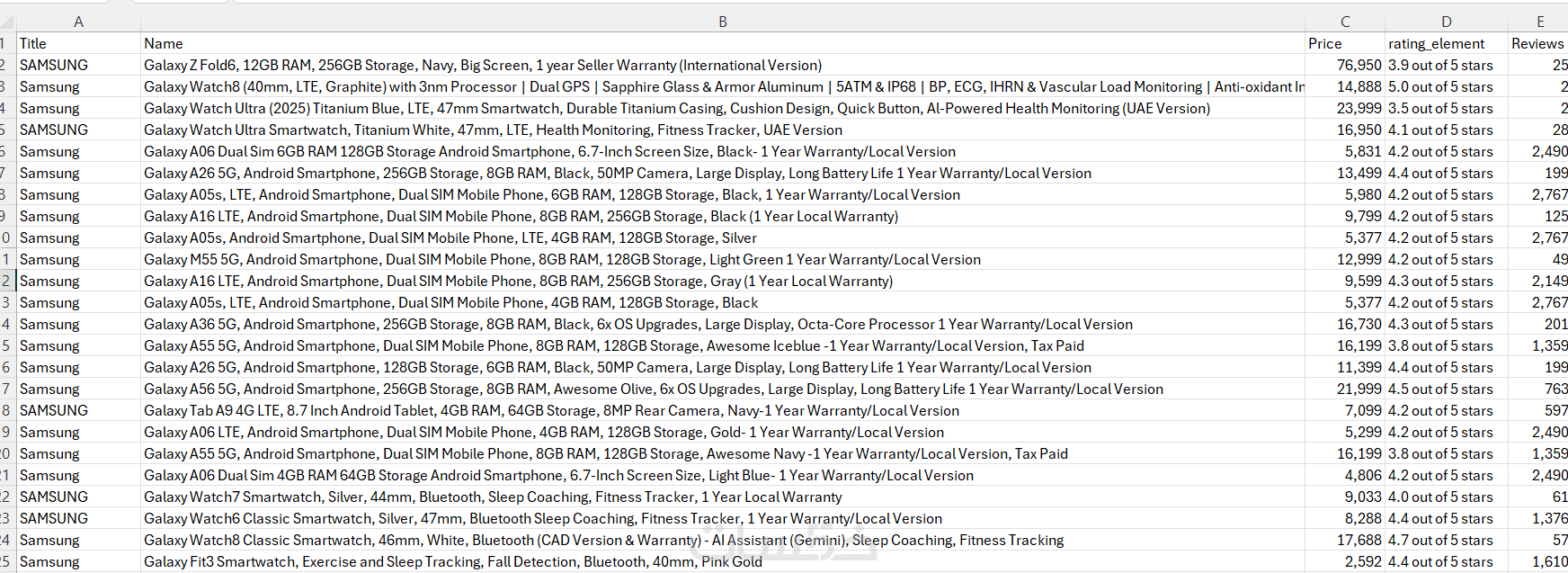This screenshot has width=1568, height=573.
Task: Select Galaxy A06 LTE Gold name cell
Action: pos(723,432)
